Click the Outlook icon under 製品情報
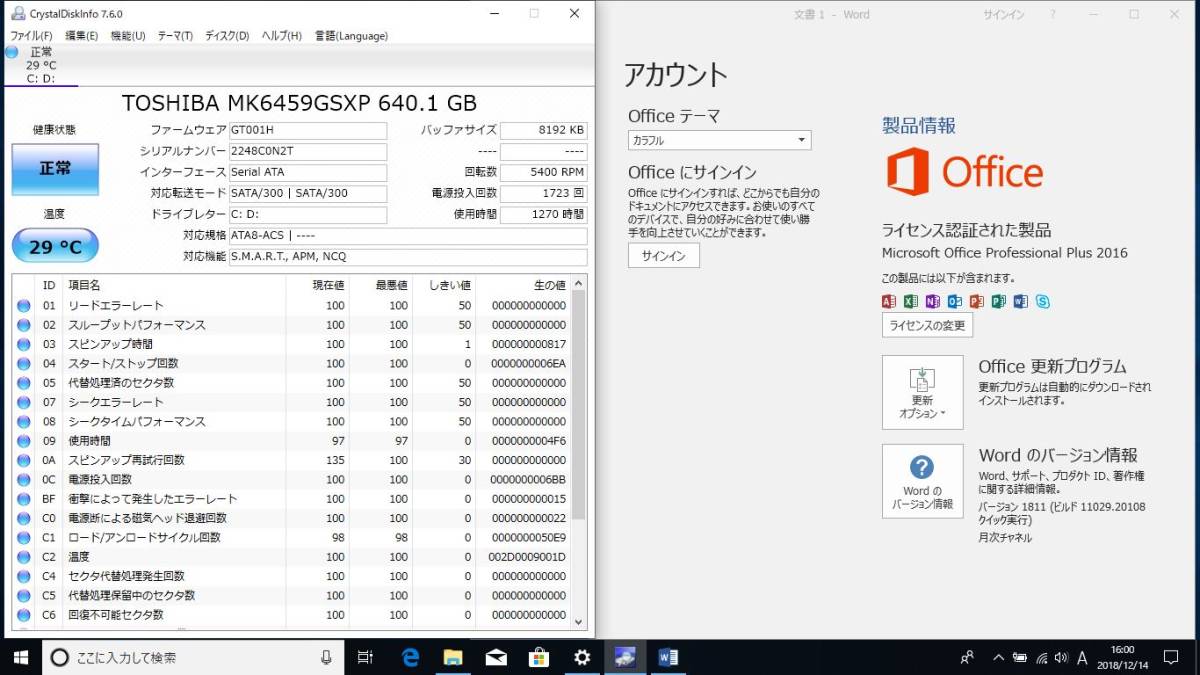This screenshot has width=1200, height=675. (x=955, y=300)
